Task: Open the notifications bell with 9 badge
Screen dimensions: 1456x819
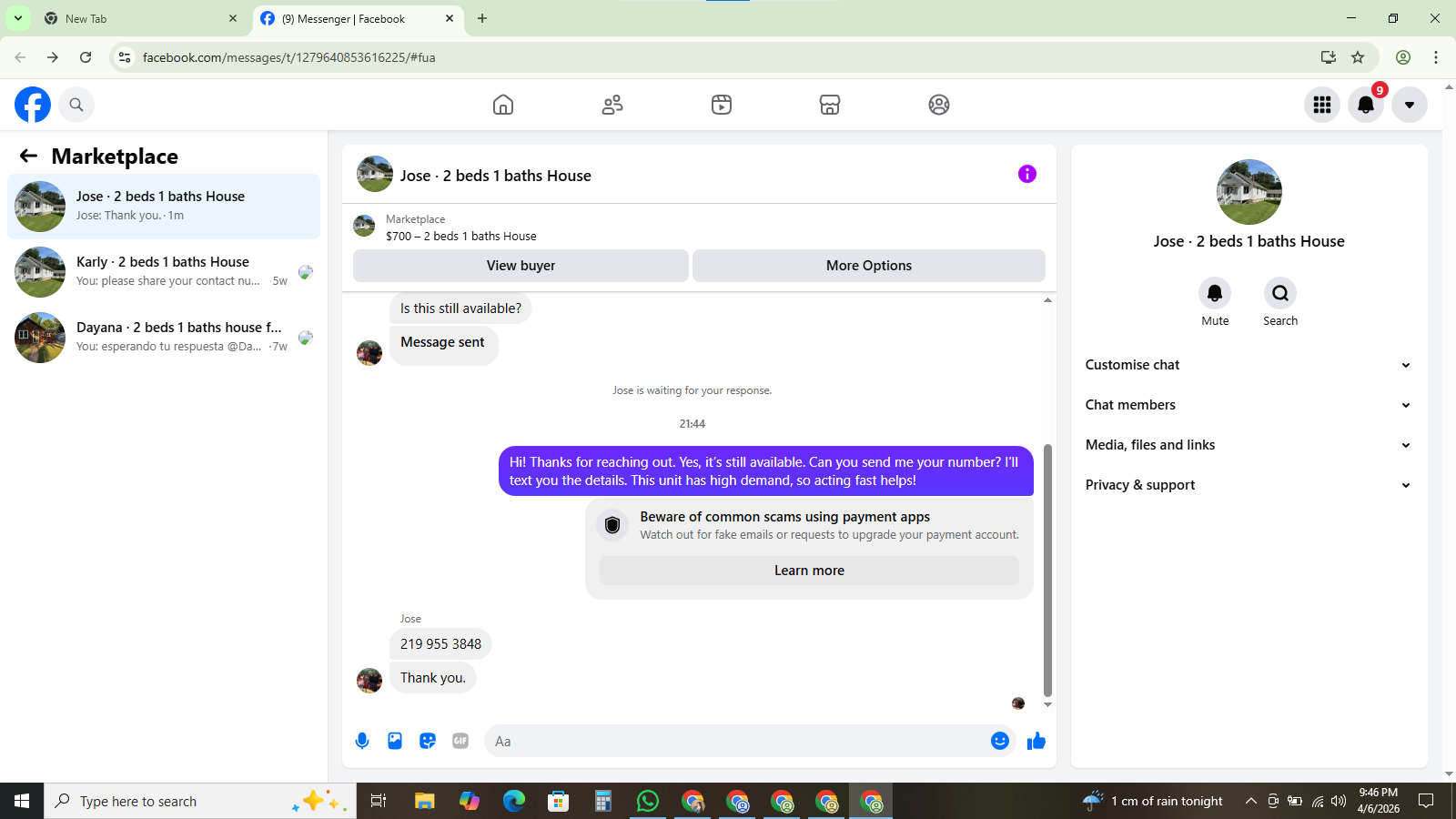Action: coord(1366,105)
